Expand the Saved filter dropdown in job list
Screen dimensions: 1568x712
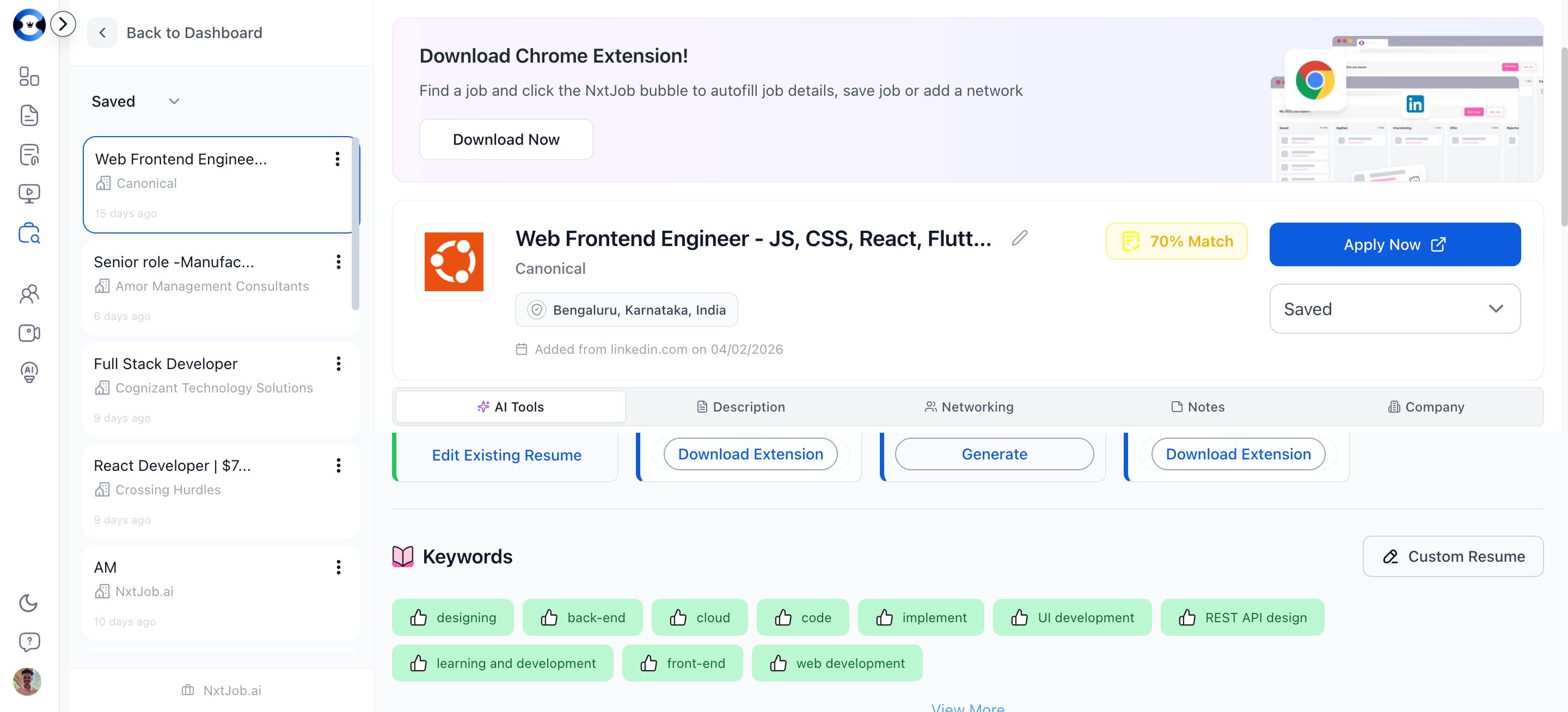click(135, 101)
